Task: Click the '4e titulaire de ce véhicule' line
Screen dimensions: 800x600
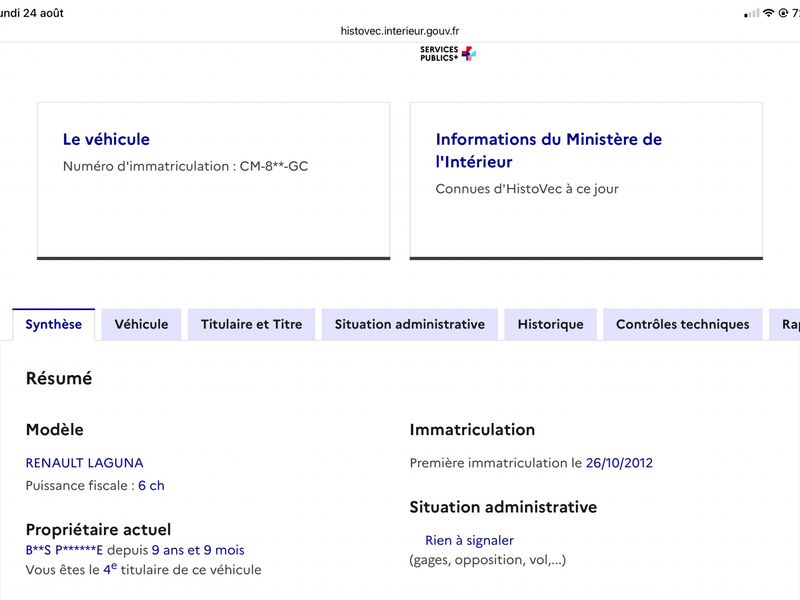Action: pyautogui.click(x=143, y=569)
